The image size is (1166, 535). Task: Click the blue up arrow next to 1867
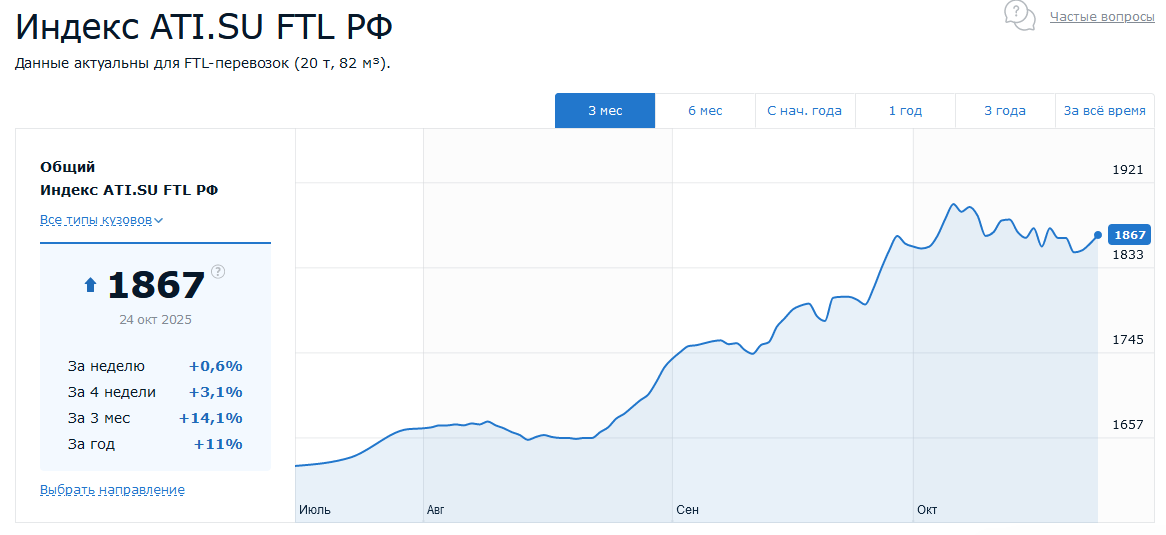pyautogui.click(x=91, y=285)
